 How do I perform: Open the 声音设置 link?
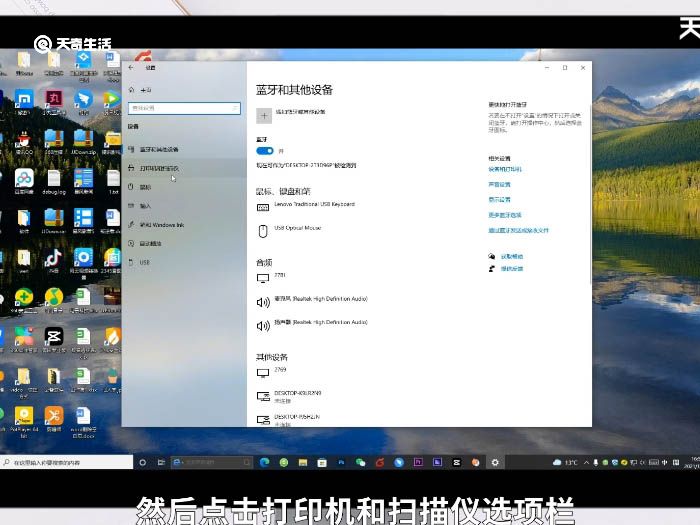[499, 184]
